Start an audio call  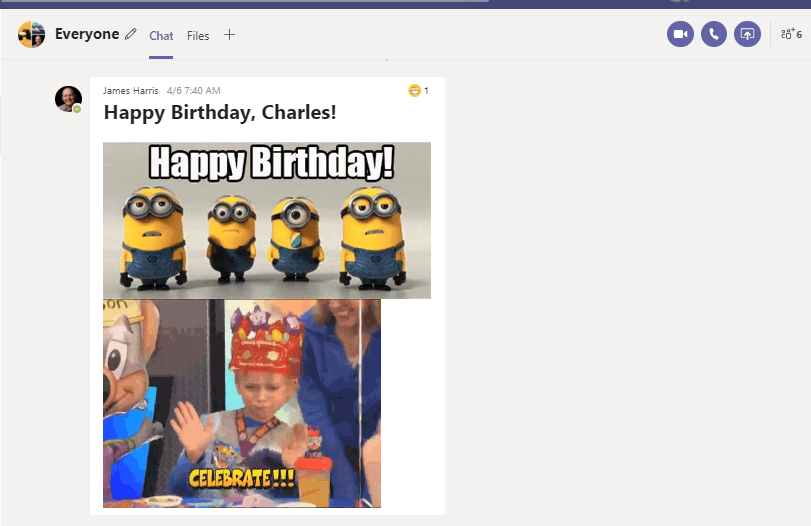click(714, 34)
